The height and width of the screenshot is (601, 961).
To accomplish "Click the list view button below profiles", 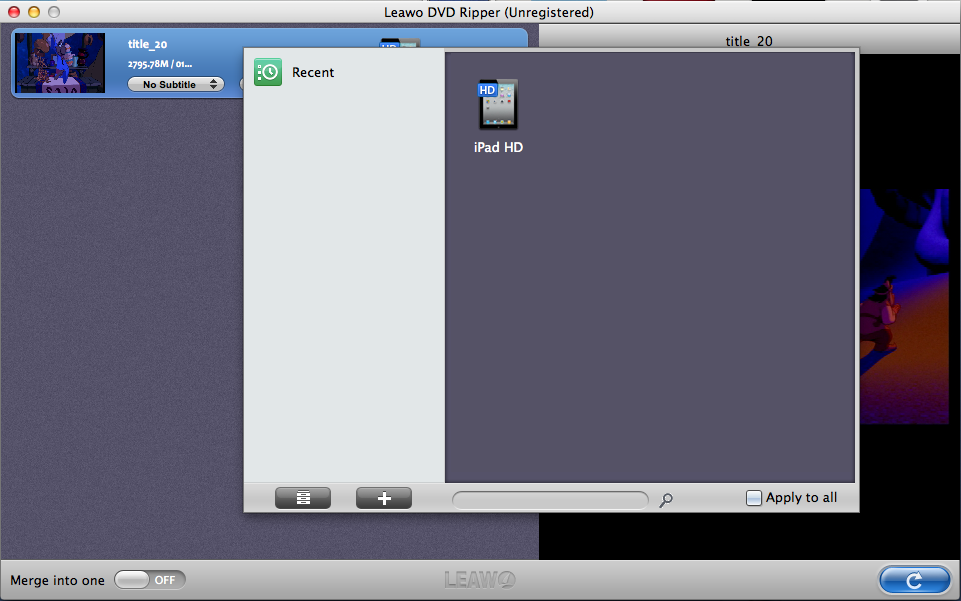I will [x=303, y=498].
